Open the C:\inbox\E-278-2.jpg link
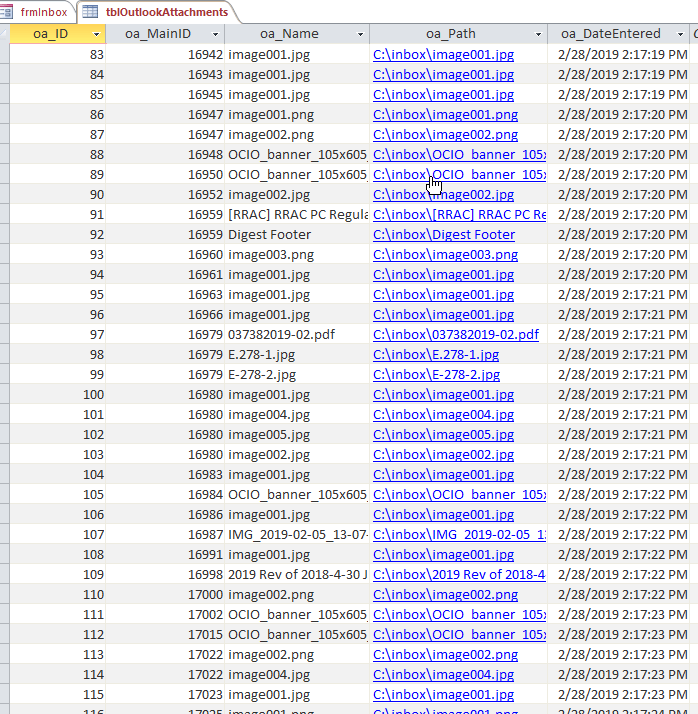Screen dimensions: 698x714 tap(436, 375)
